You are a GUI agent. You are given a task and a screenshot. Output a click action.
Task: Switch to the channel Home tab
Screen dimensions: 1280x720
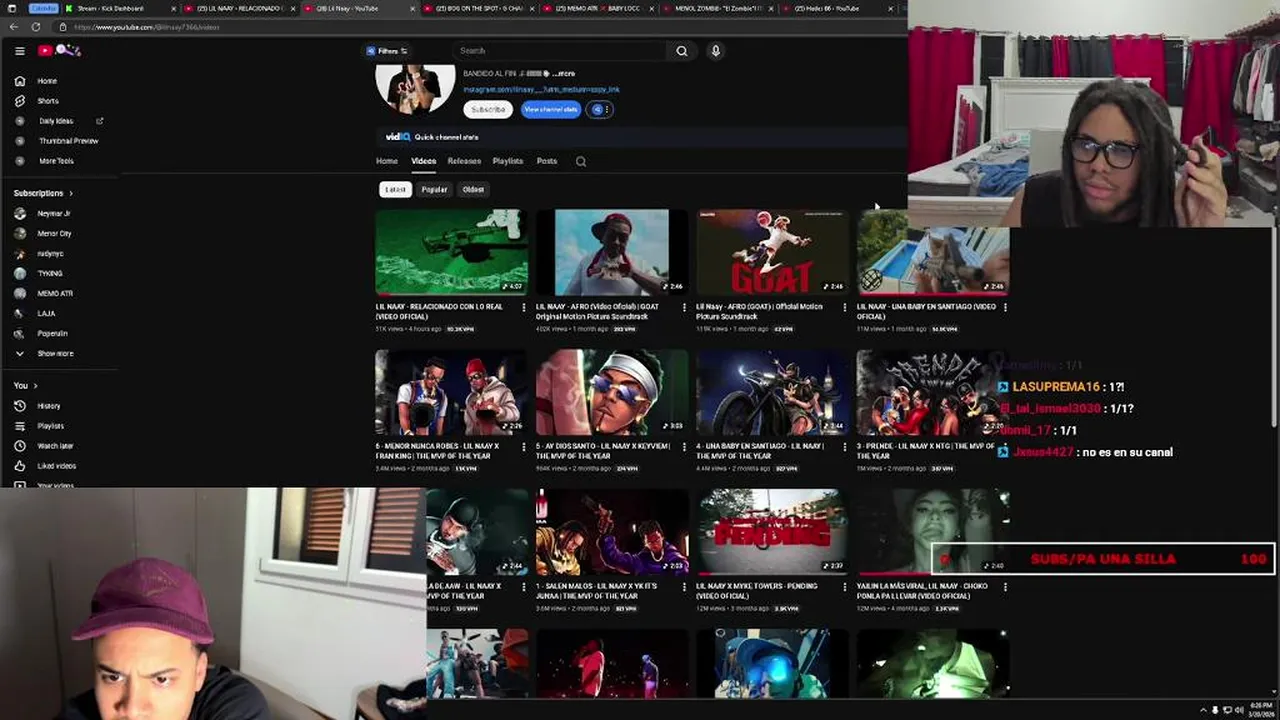386,161
